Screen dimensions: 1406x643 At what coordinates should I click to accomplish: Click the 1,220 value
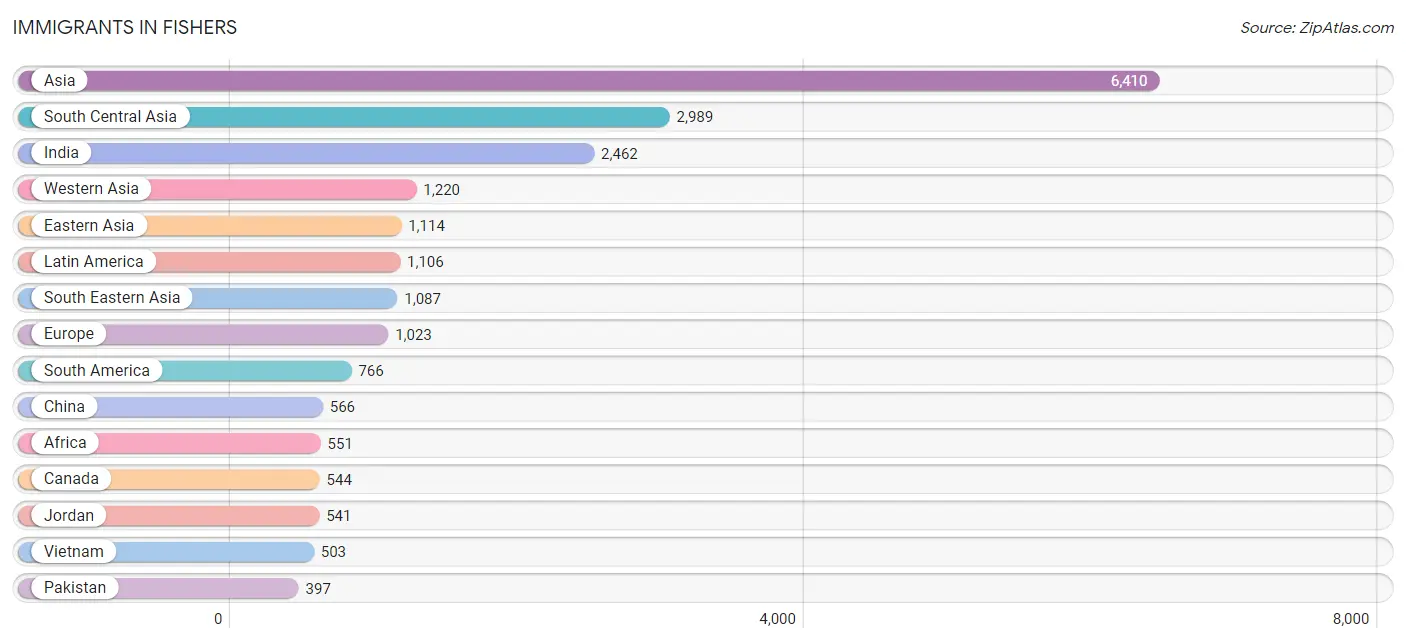tap(442, 190)
